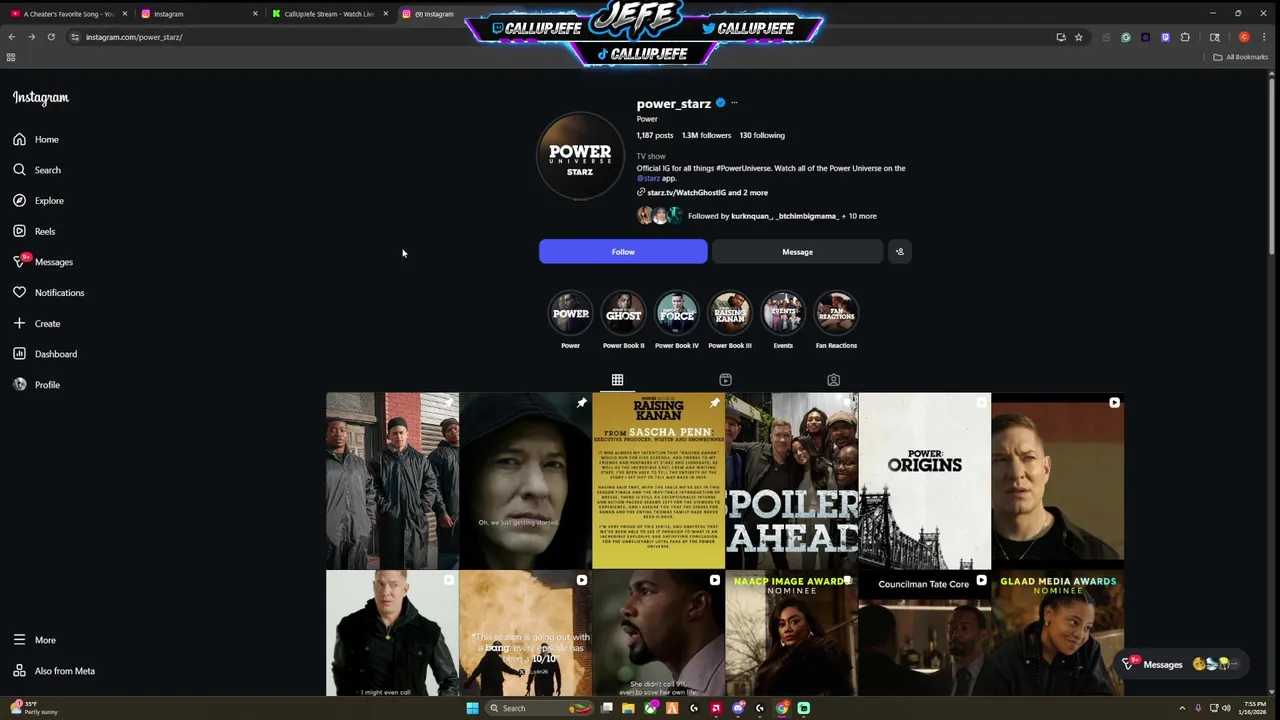Screen dimensions: 1280x720
Task: Open Instagram Home in sidebar
Action: 36,139
